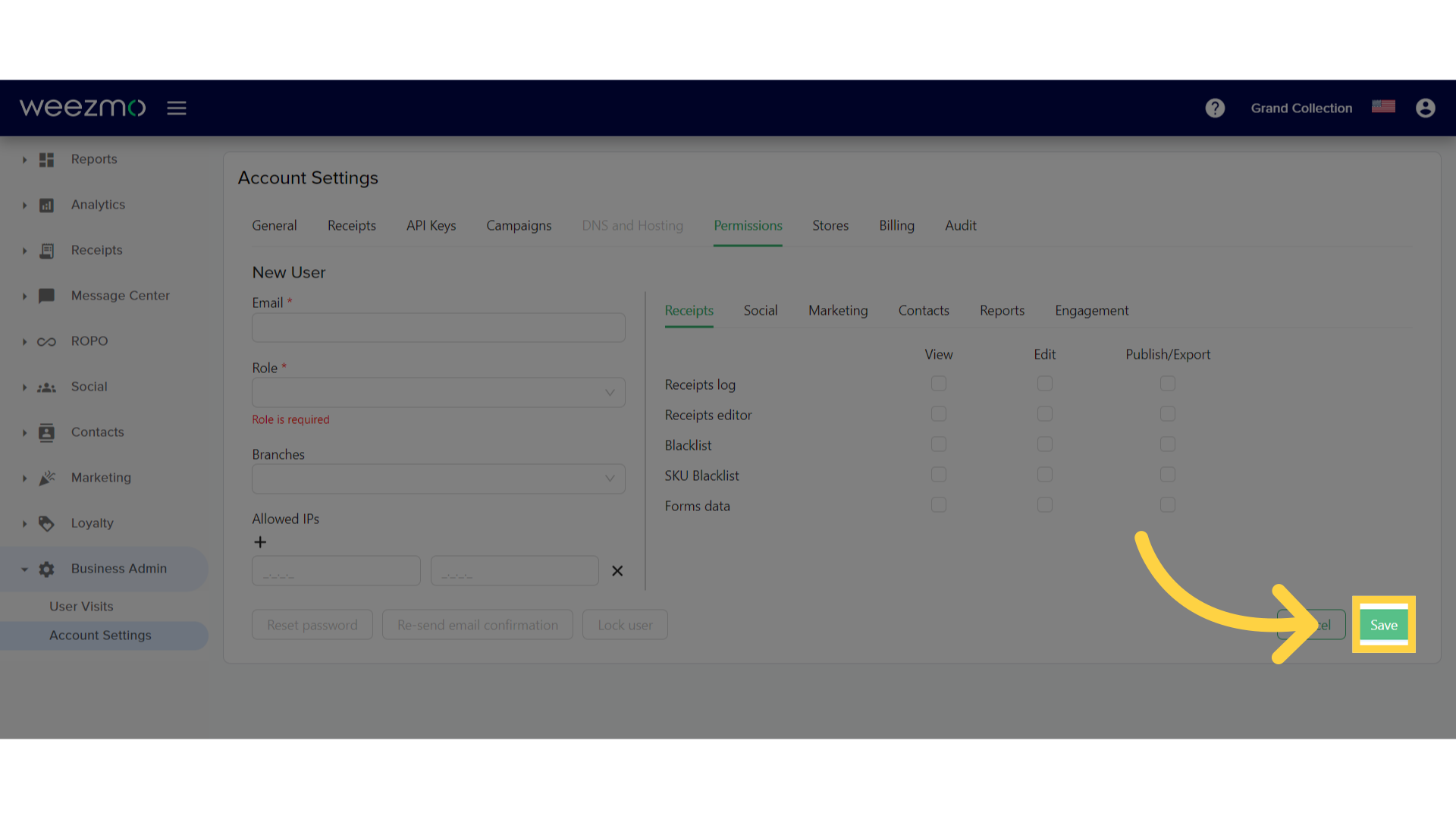Click the Receipts icon in sidebar
Screen dimensions: 1456x819
point(47,250)
